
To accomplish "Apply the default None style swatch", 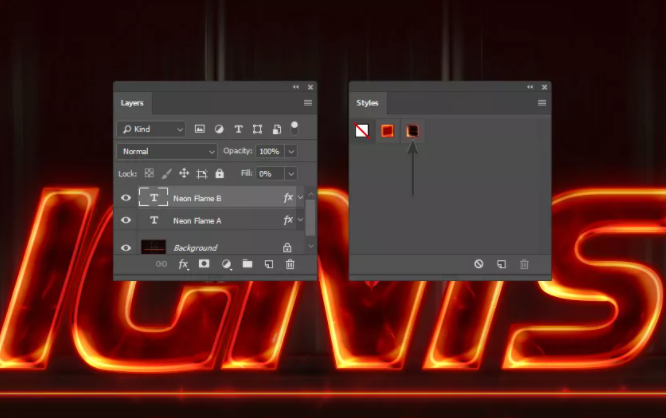I will click(x=362, y=130).
